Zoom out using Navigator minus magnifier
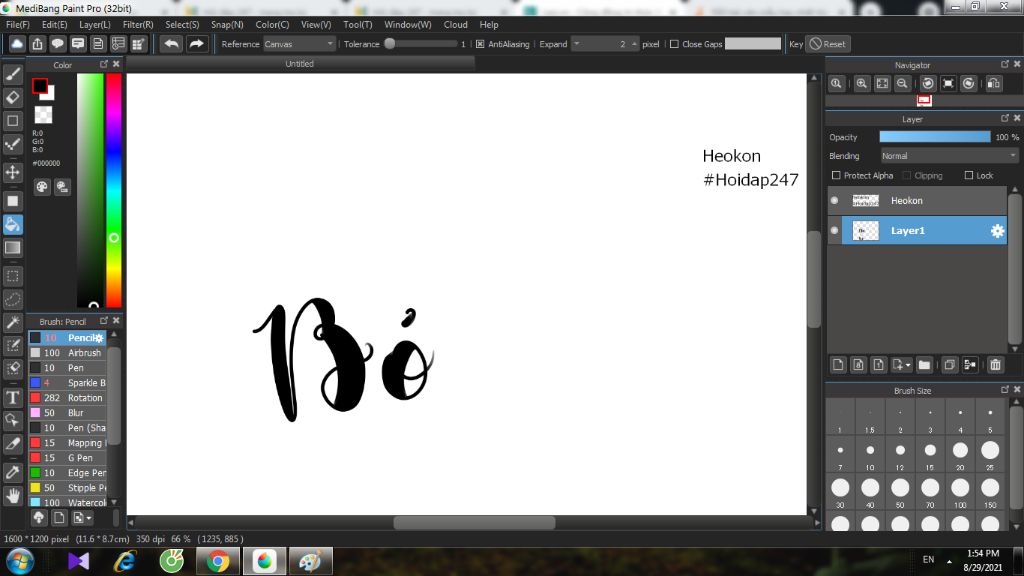The image size is (1024, 576). (902, 84)
